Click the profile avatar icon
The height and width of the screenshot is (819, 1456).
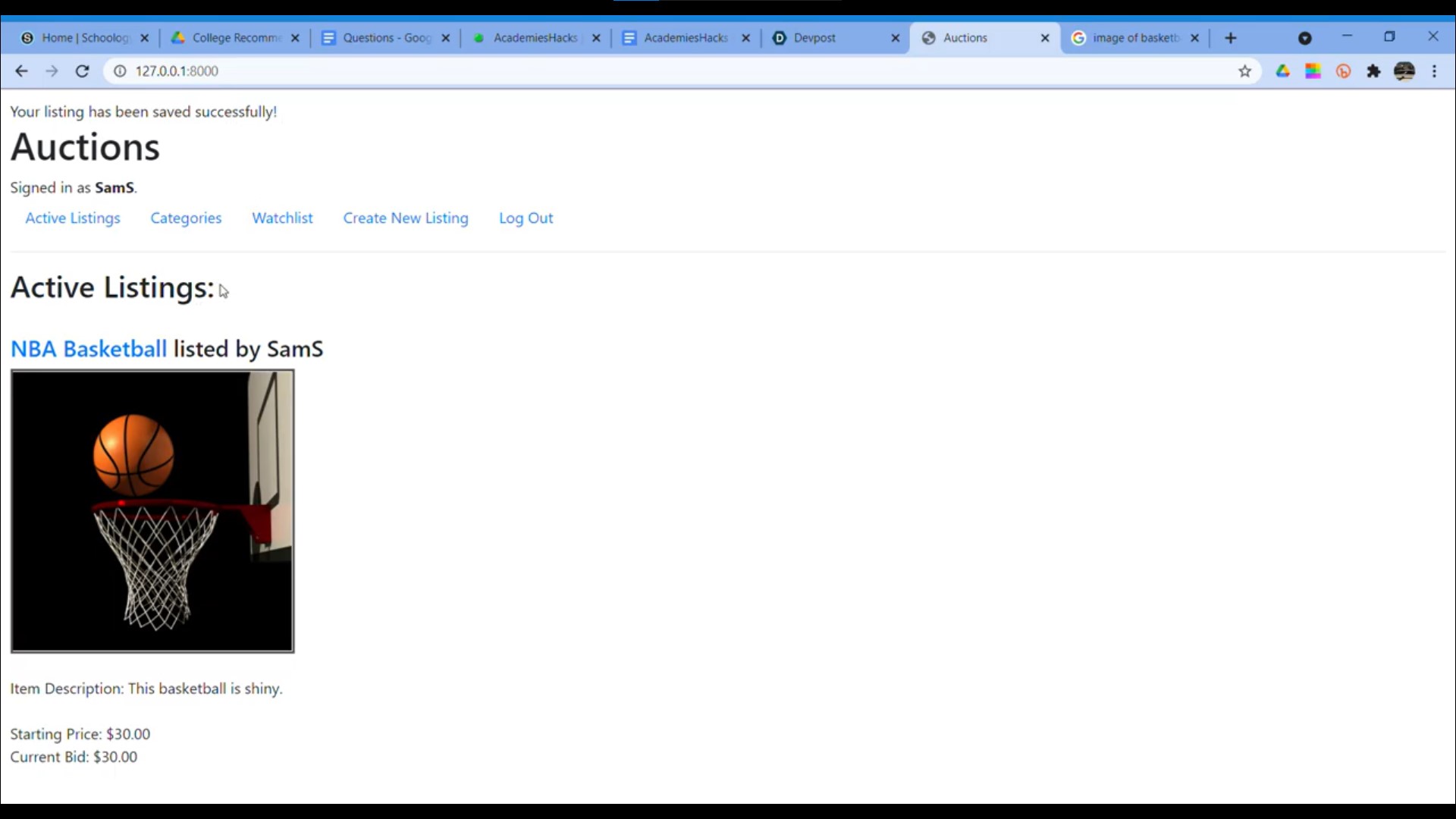[1404, 71]
